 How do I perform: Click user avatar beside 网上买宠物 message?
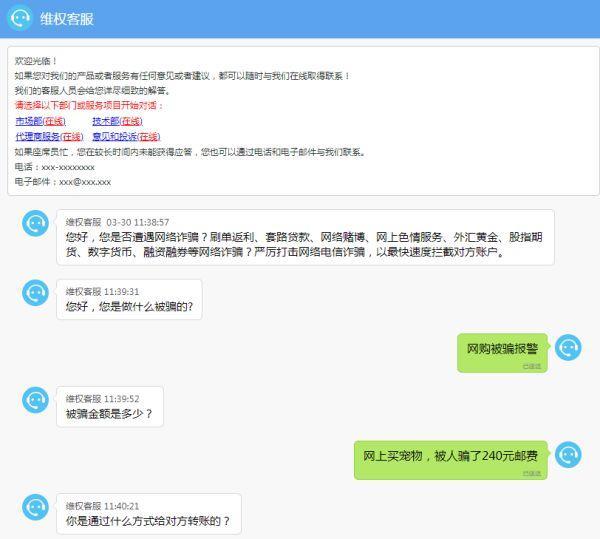point(568,454)
